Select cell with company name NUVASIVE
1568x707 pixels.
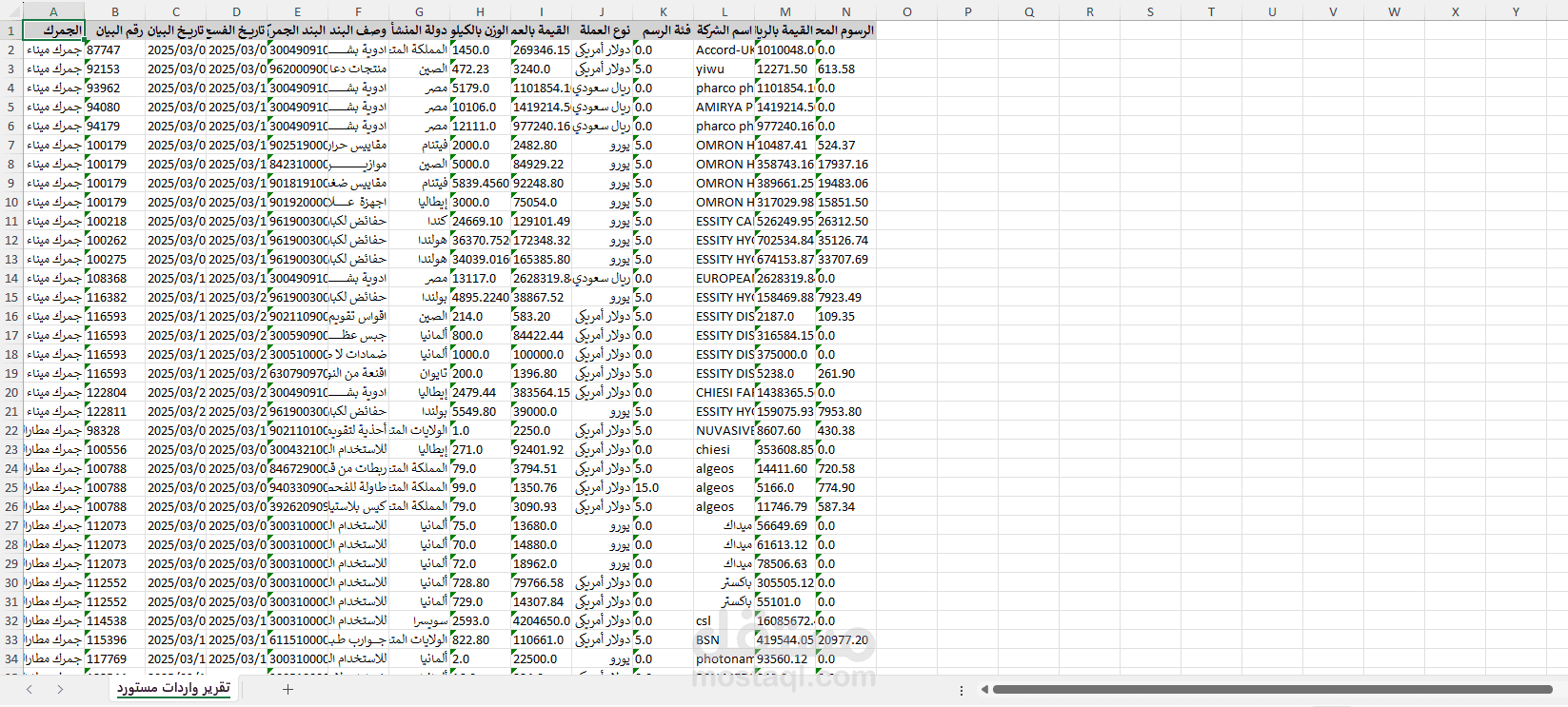[724, 430]
